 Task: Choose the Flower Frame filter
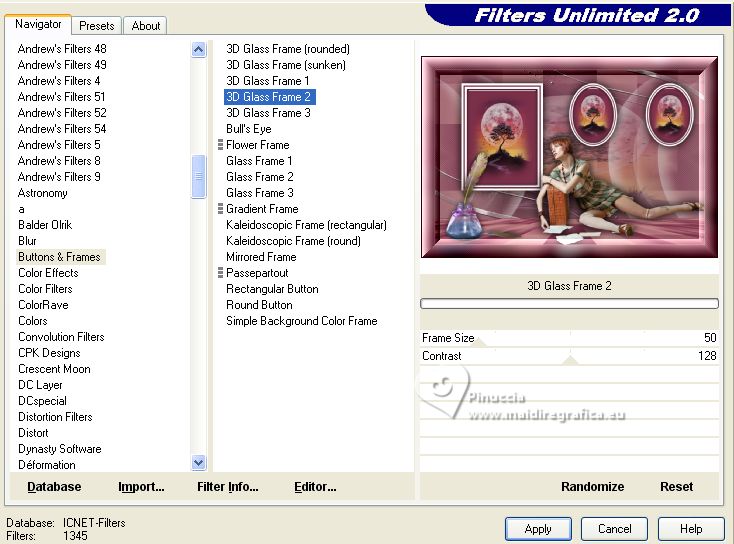[257, 145]
